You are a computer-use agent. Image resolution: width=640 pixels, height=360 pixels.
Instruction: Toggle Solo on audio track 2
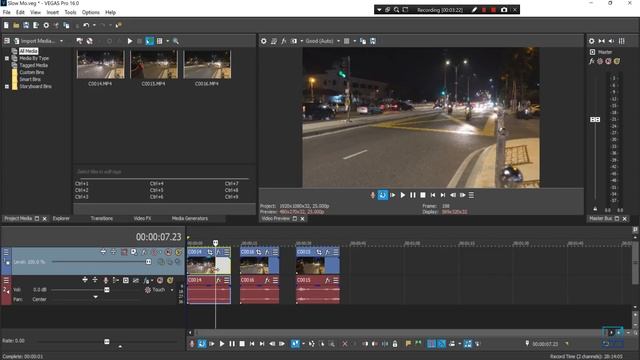pos(170,280)
